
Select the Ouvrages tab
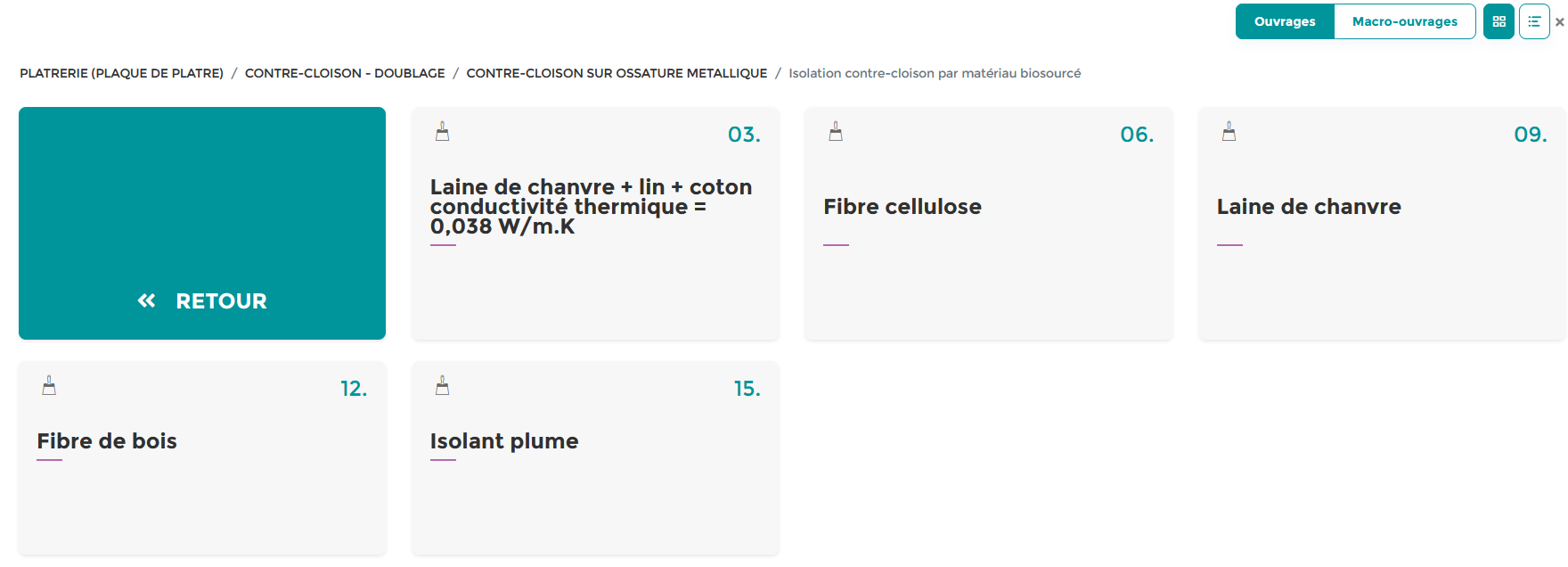coord(1284,21)
